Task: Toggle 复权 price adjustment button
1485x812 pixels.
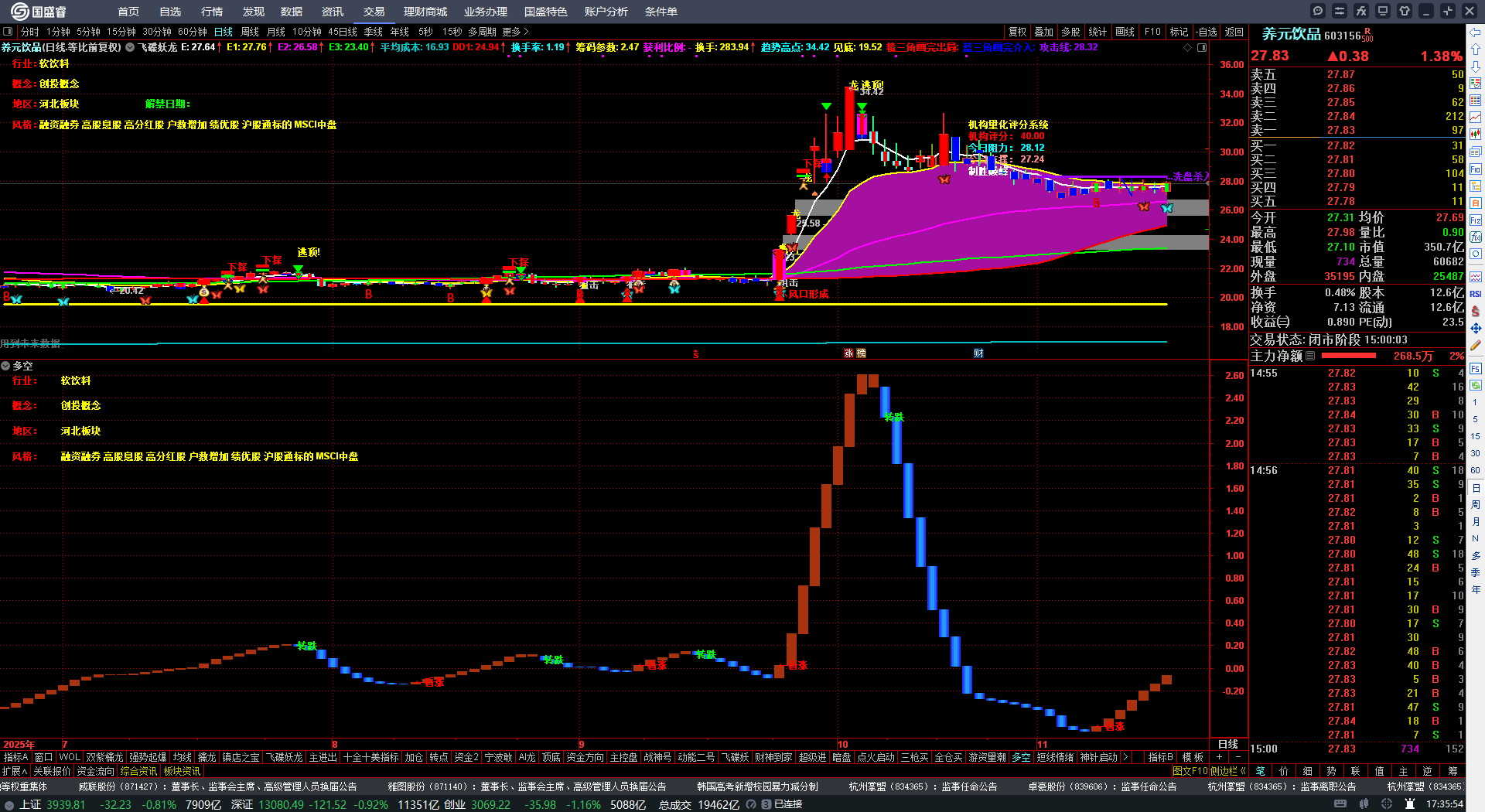Action: pyautogui.click(x=1018, y=32)
